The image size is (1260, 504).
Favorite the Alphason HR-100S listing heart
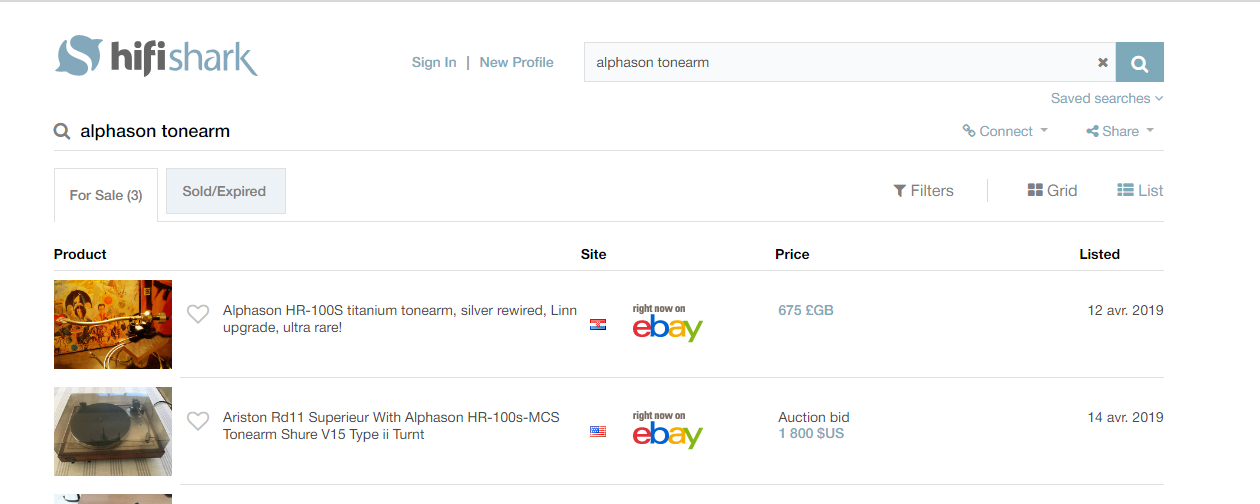(x=198, y=314)
